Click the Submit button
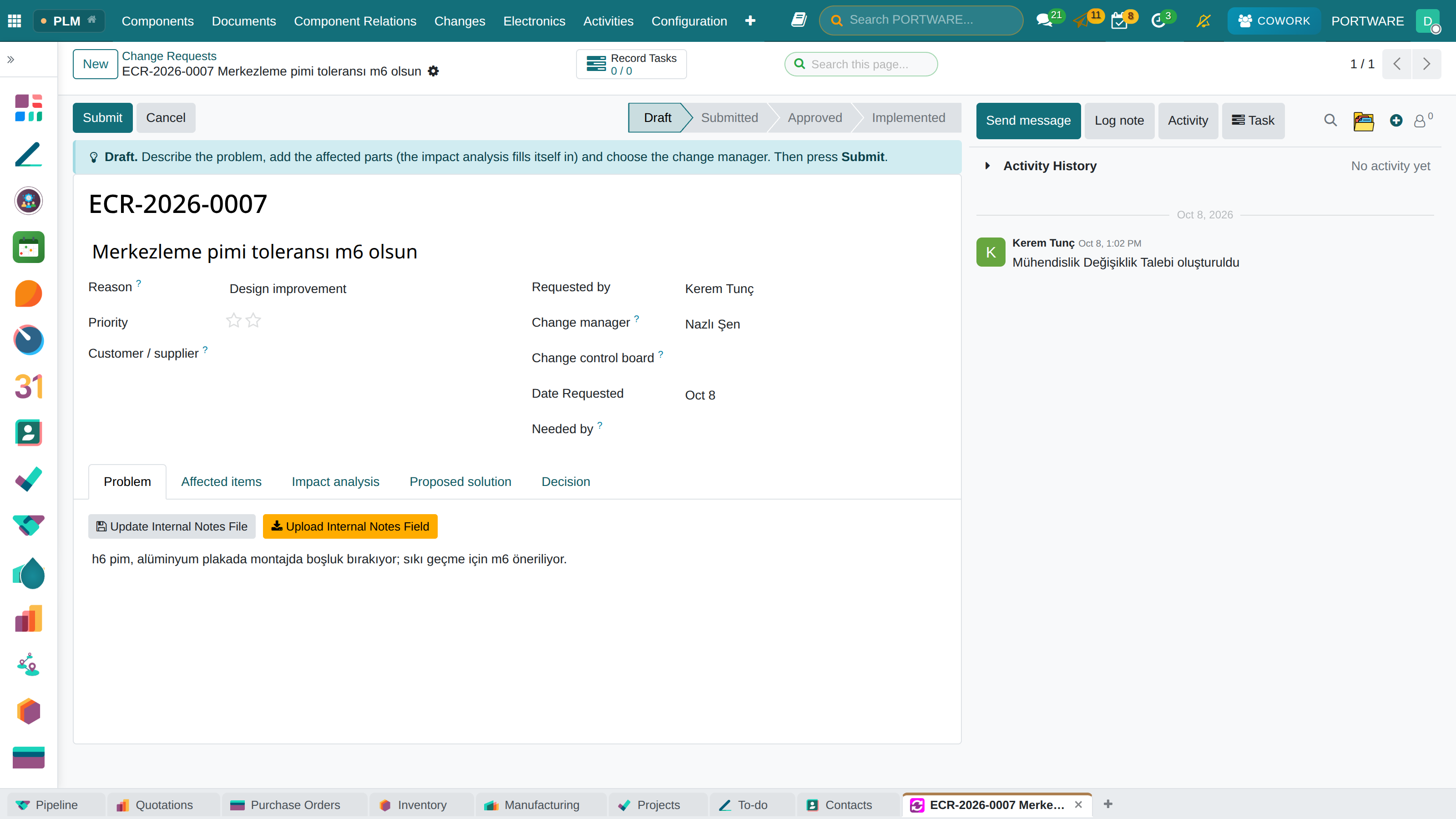The height and width of the screenshot is (819, 1456). pos(102,117)
